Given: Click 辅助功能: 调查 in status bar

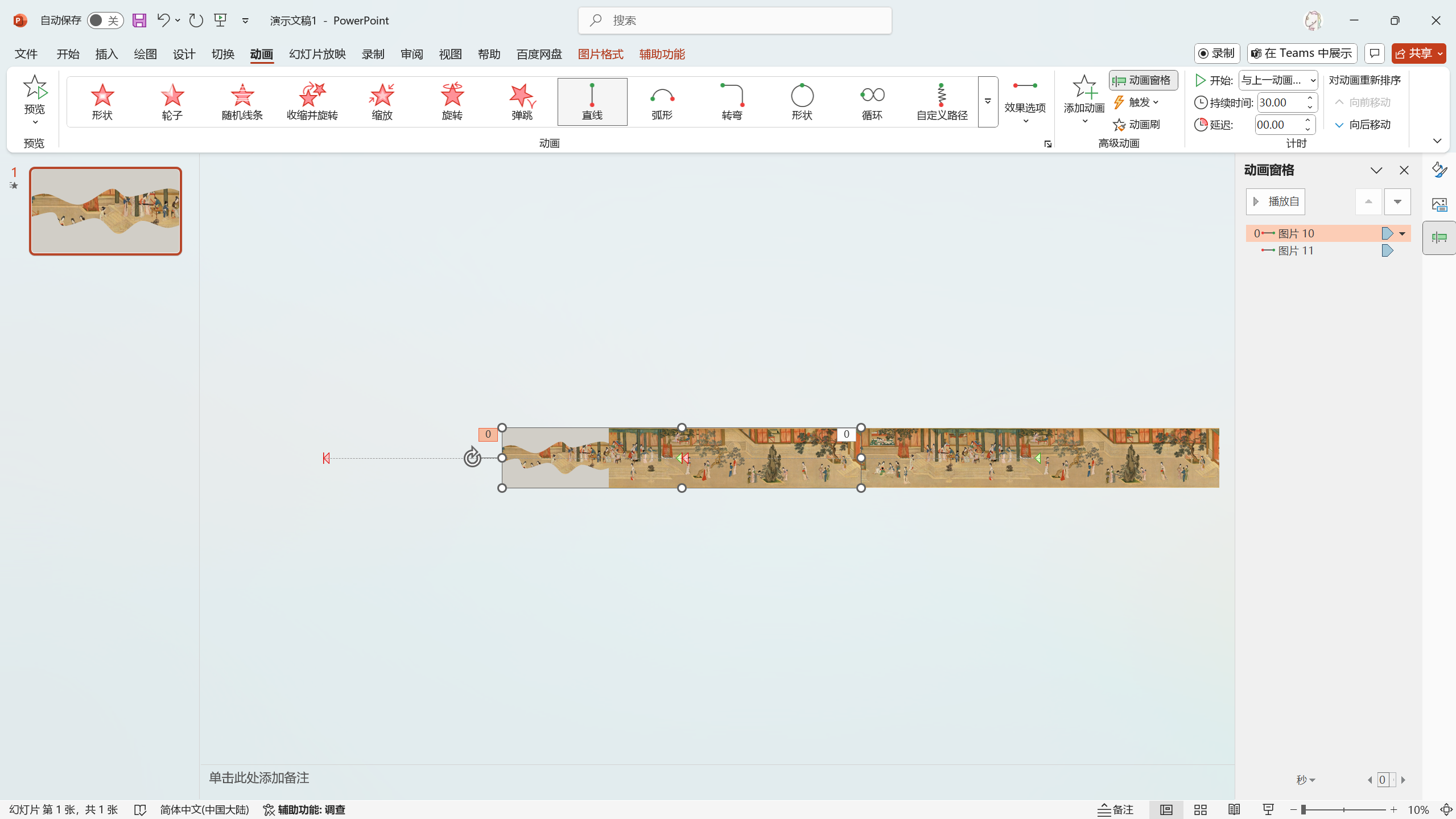Looking at the screenshot, I should (x=304, y=809).
